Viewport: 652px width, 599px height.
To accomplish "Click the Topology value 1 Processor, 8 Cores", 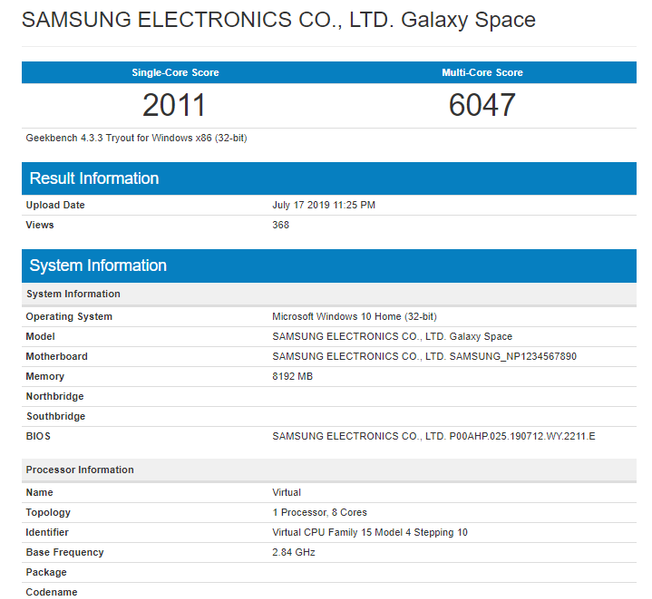I will [x=320, y=513].
